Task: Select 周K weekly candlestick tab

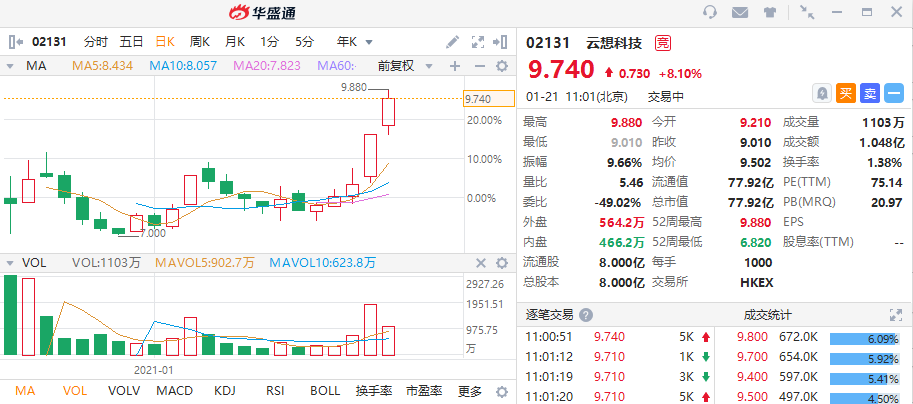Action: (x=200, y=42)
